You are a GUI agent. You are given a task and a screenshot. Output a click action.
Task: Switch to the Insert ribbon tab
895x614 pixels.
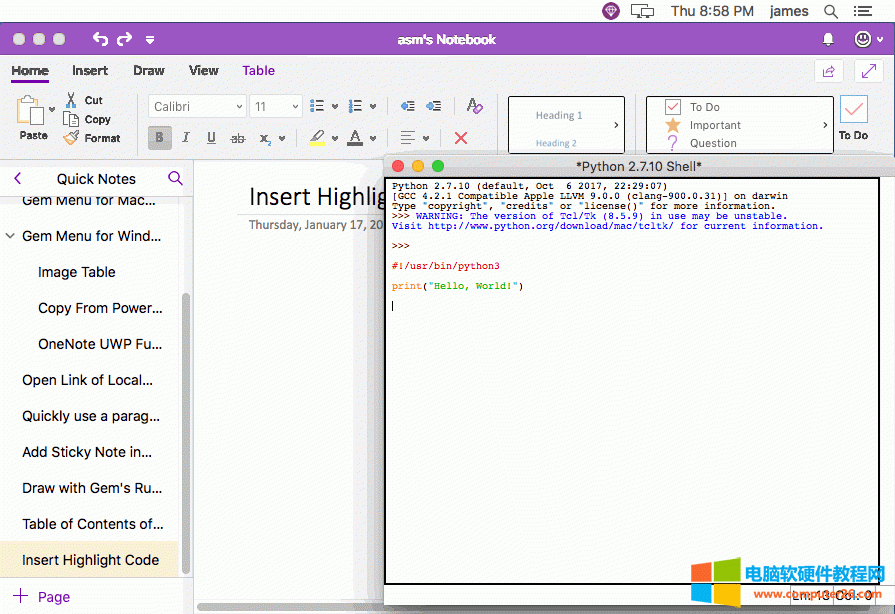(90, 70)
